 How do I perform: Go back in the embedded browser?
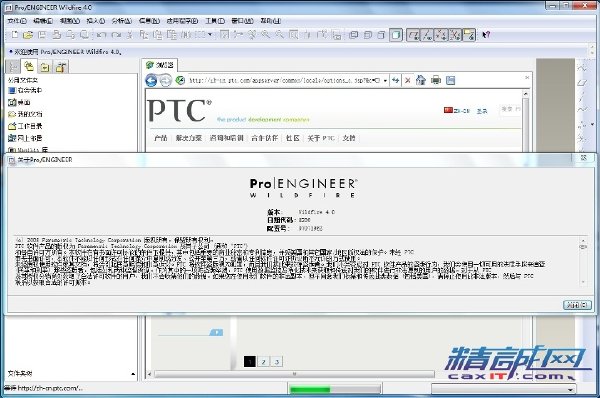[151, 80]
